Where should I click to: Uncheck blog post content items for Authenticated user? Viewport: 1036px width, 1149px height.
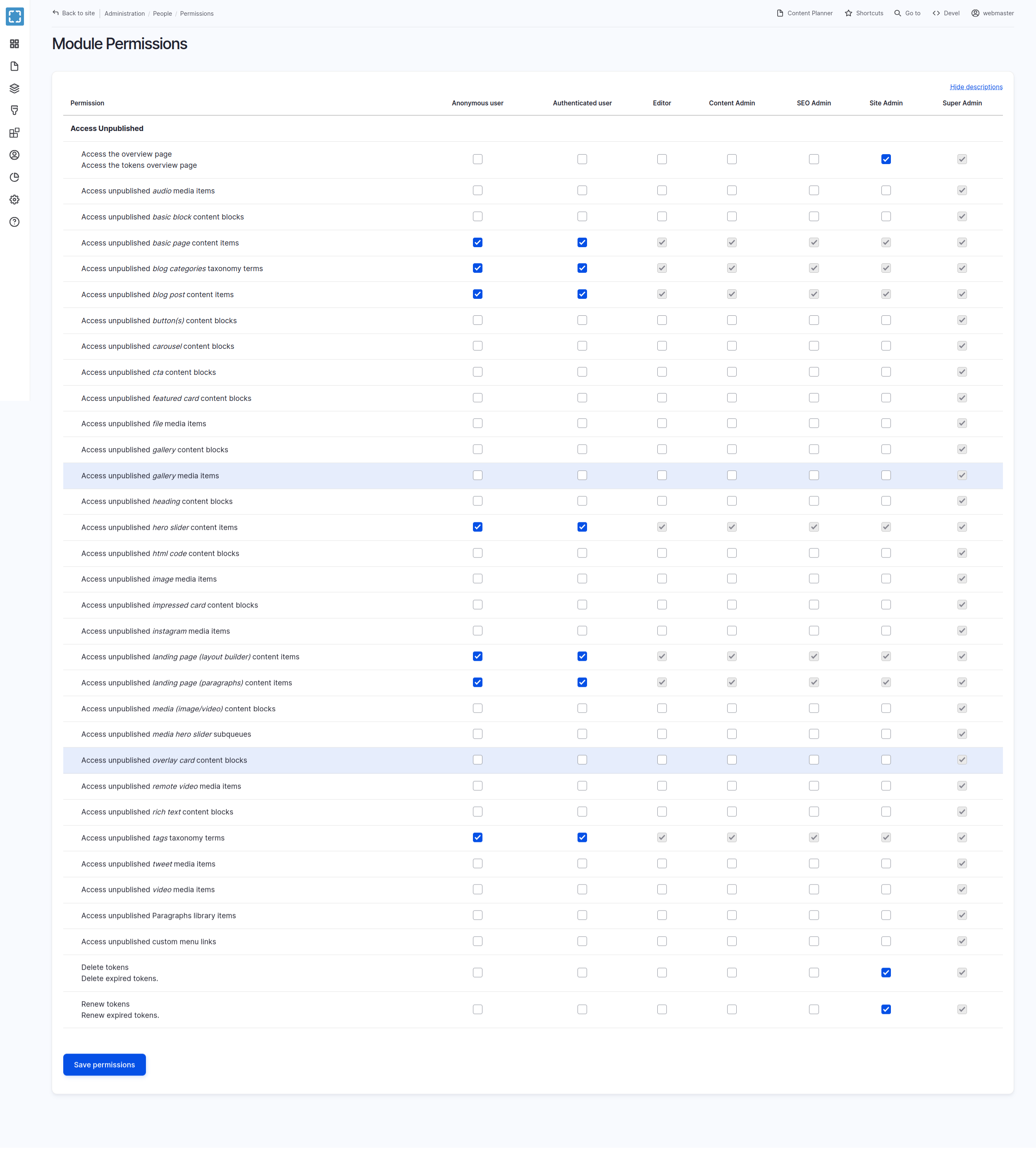coord(582,294)
